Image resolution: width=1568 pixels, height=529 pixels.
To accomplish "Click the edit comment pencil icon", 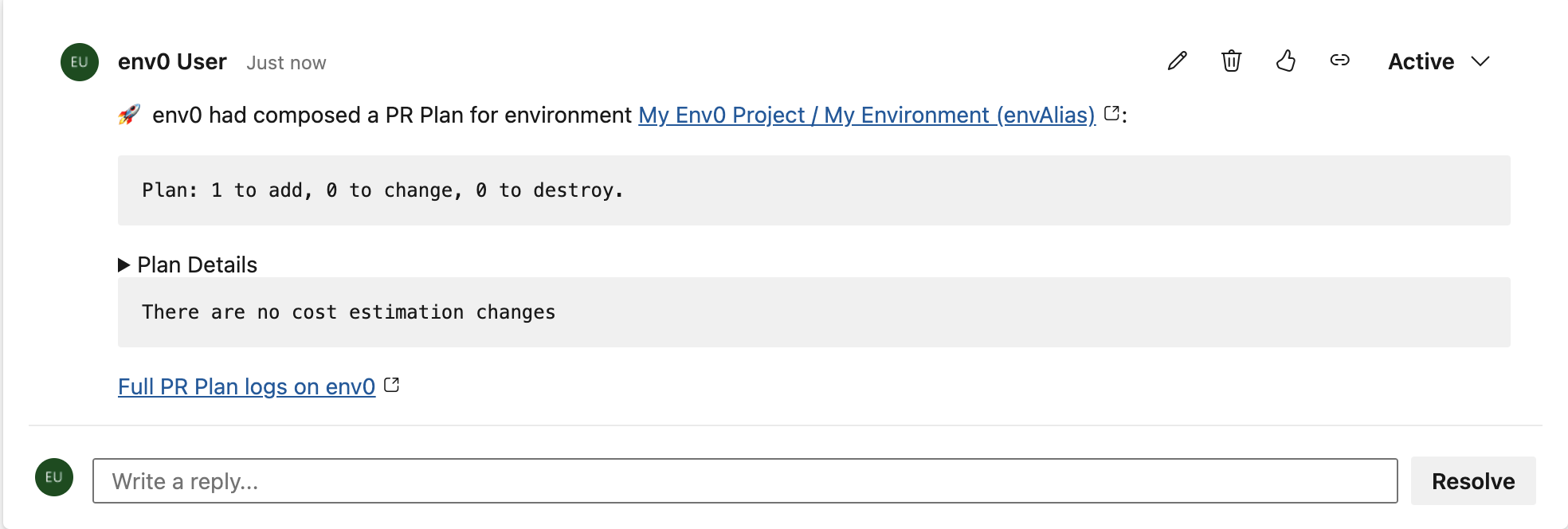I will click(x=1177, y=61).
